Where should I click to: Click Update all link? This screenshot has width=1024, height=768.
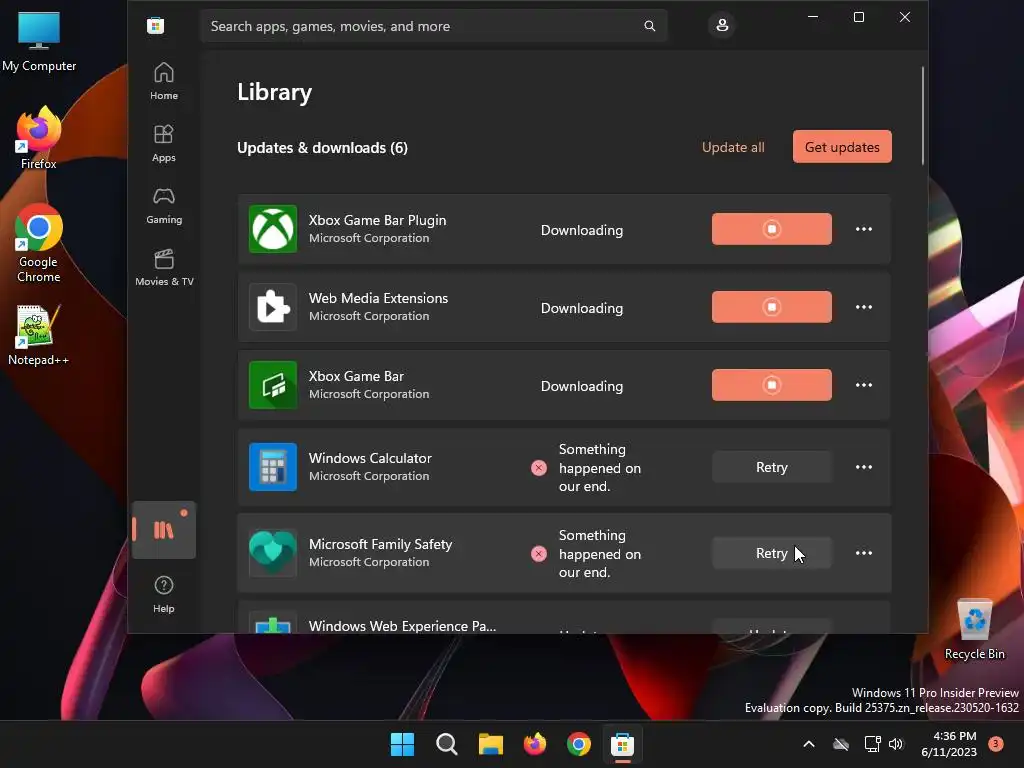click(733, 147)
